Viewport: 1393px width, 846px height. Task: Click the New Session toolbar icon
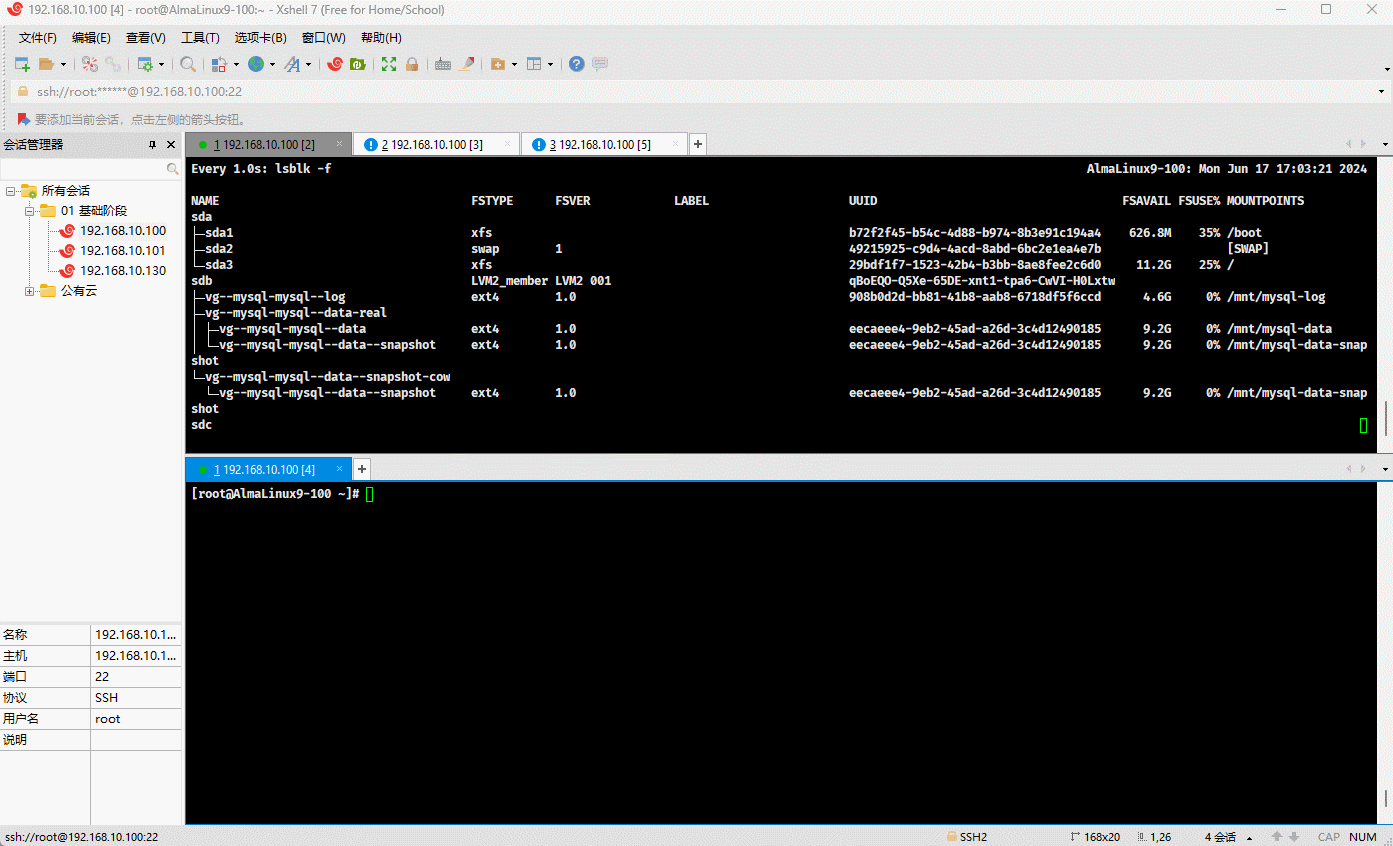tap(22, 64)
